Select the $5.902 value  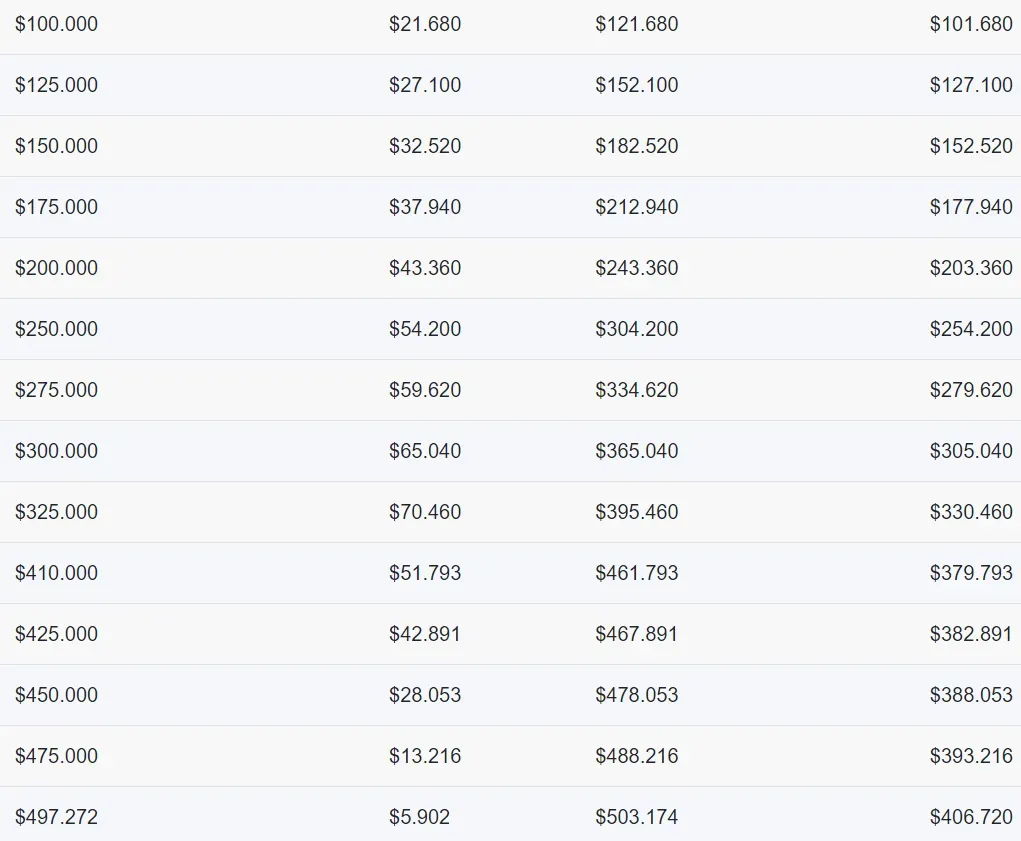(x=420, y=817)
